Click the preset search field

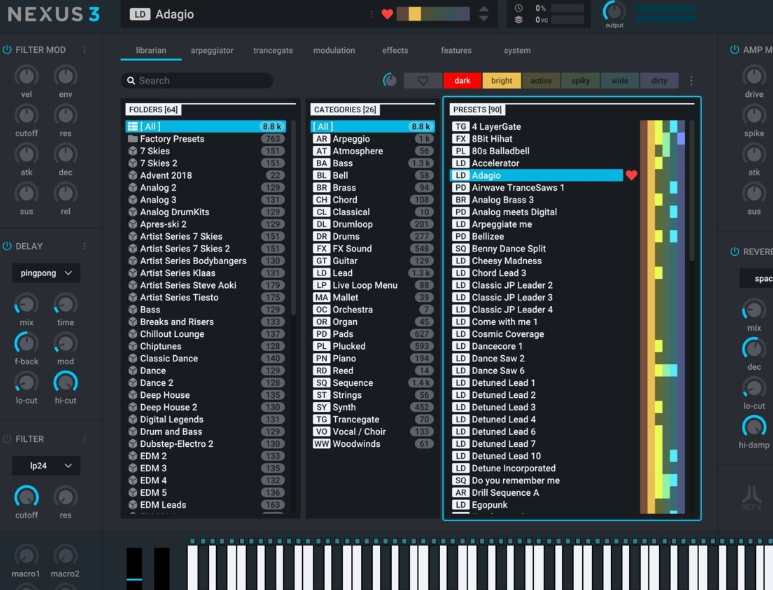point(200,81)
